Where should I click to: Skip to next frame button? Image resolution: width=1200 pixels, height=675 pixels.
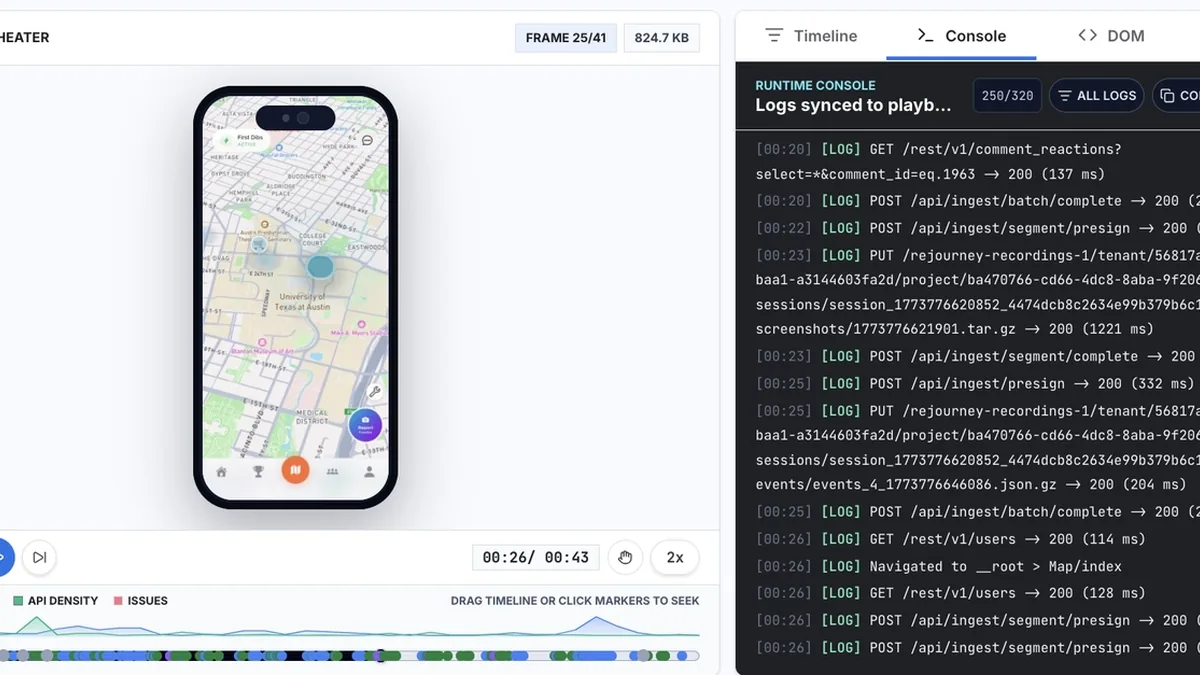[39, 557]
